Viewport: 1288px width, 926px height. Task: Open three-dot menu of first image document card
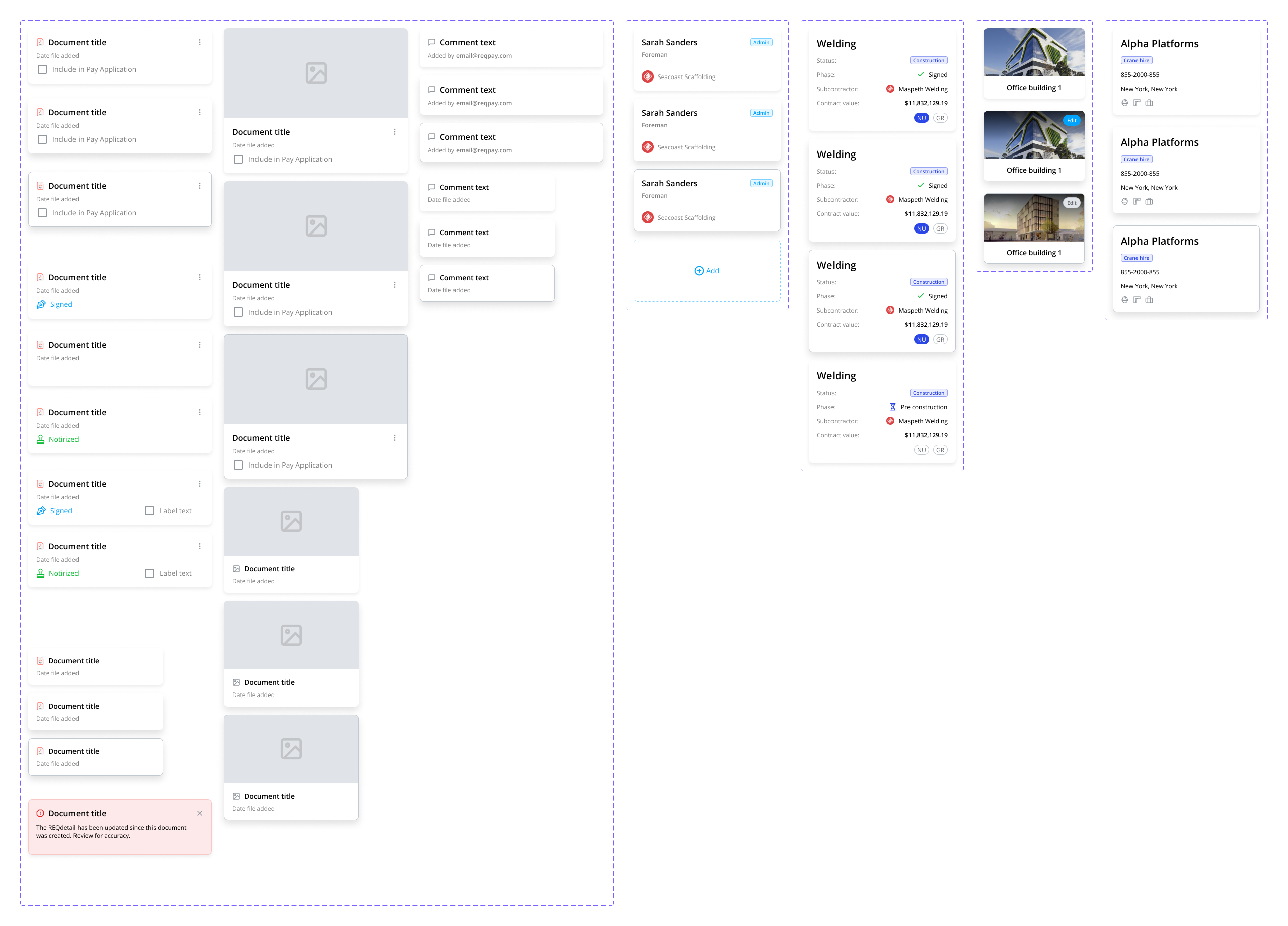[x=395, y=132]
